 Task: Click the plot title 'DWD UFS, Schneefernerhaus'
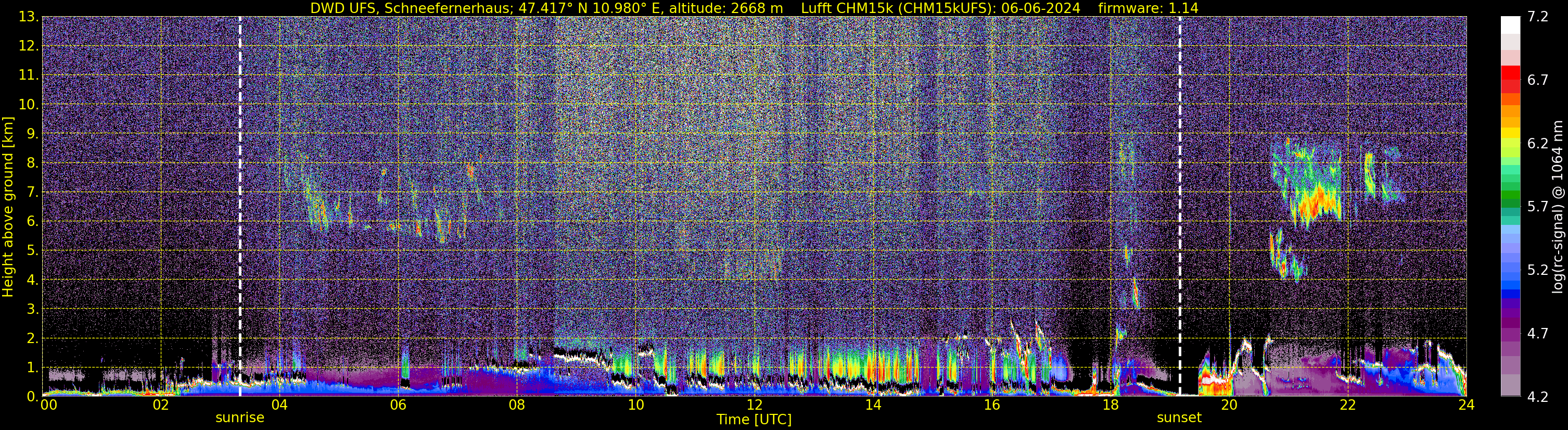click(412, 8)
